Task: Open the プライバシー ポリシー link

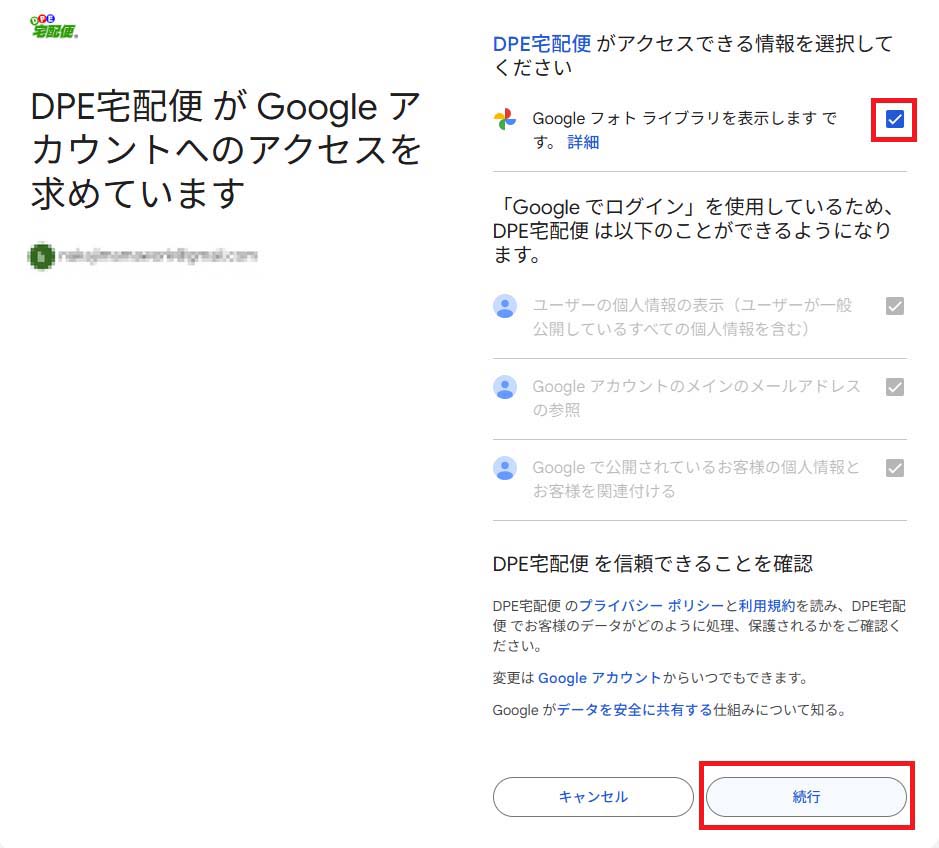Action: coord(652,605)
